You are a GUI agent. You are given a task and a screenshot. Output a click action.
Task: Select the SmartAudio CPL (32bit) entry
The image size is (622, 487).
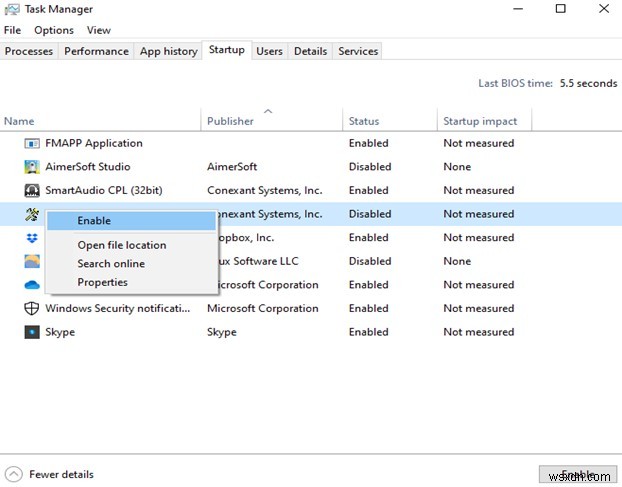[104, 190]
